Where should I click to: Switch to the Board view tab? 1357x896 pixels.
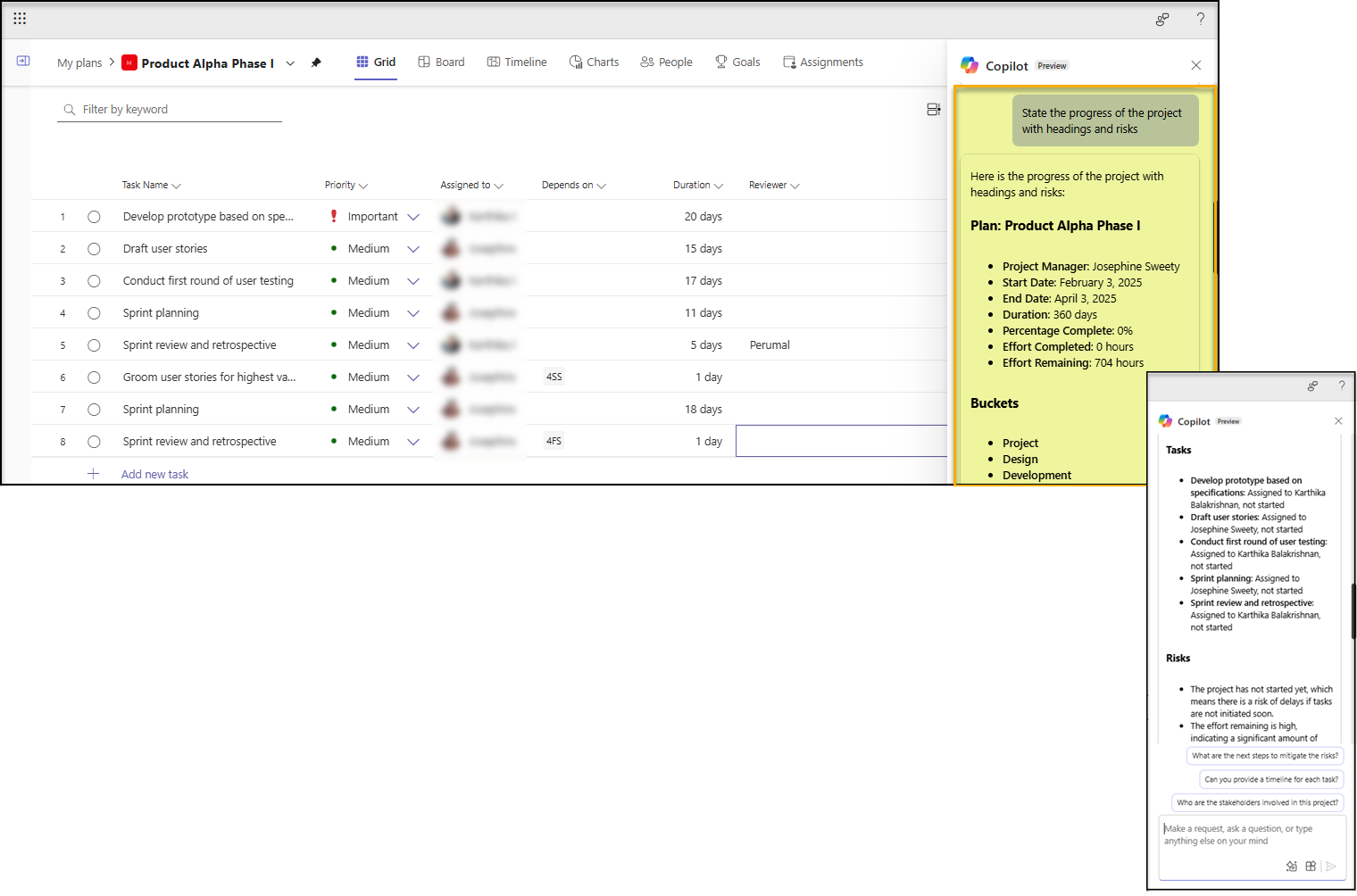coord(442,62)
